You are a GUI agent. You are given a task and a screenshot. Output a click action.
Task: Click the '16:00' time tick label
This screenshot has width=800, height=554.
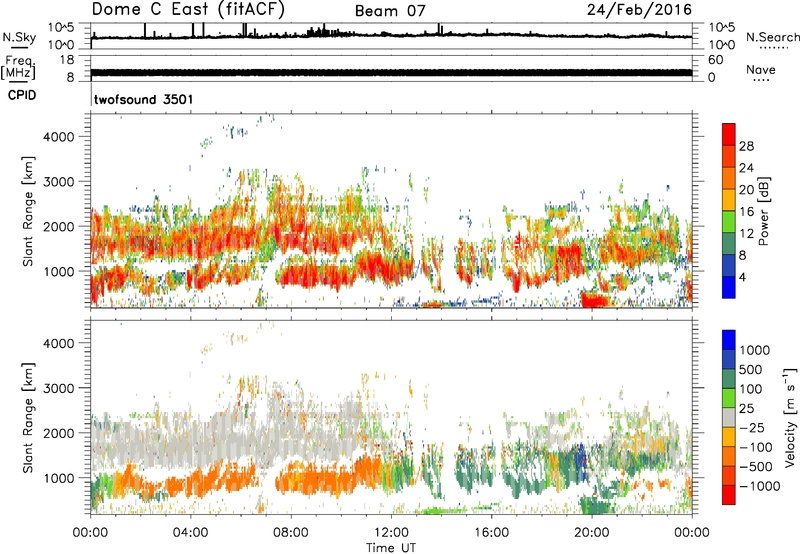491,533
